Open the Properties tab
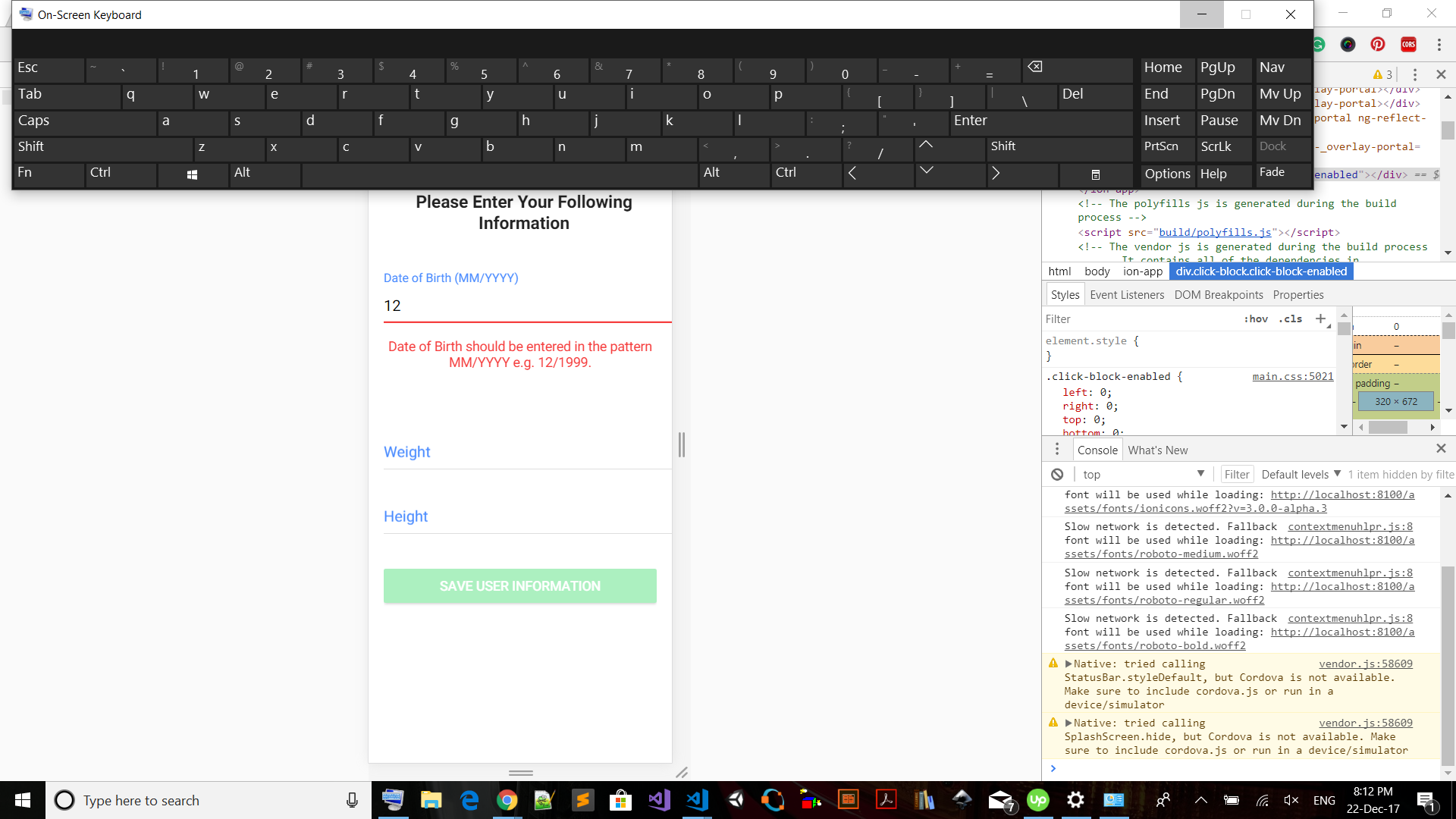This screenshot has height=819, width=1456. pyautogui.click(x=1298, y=295)
